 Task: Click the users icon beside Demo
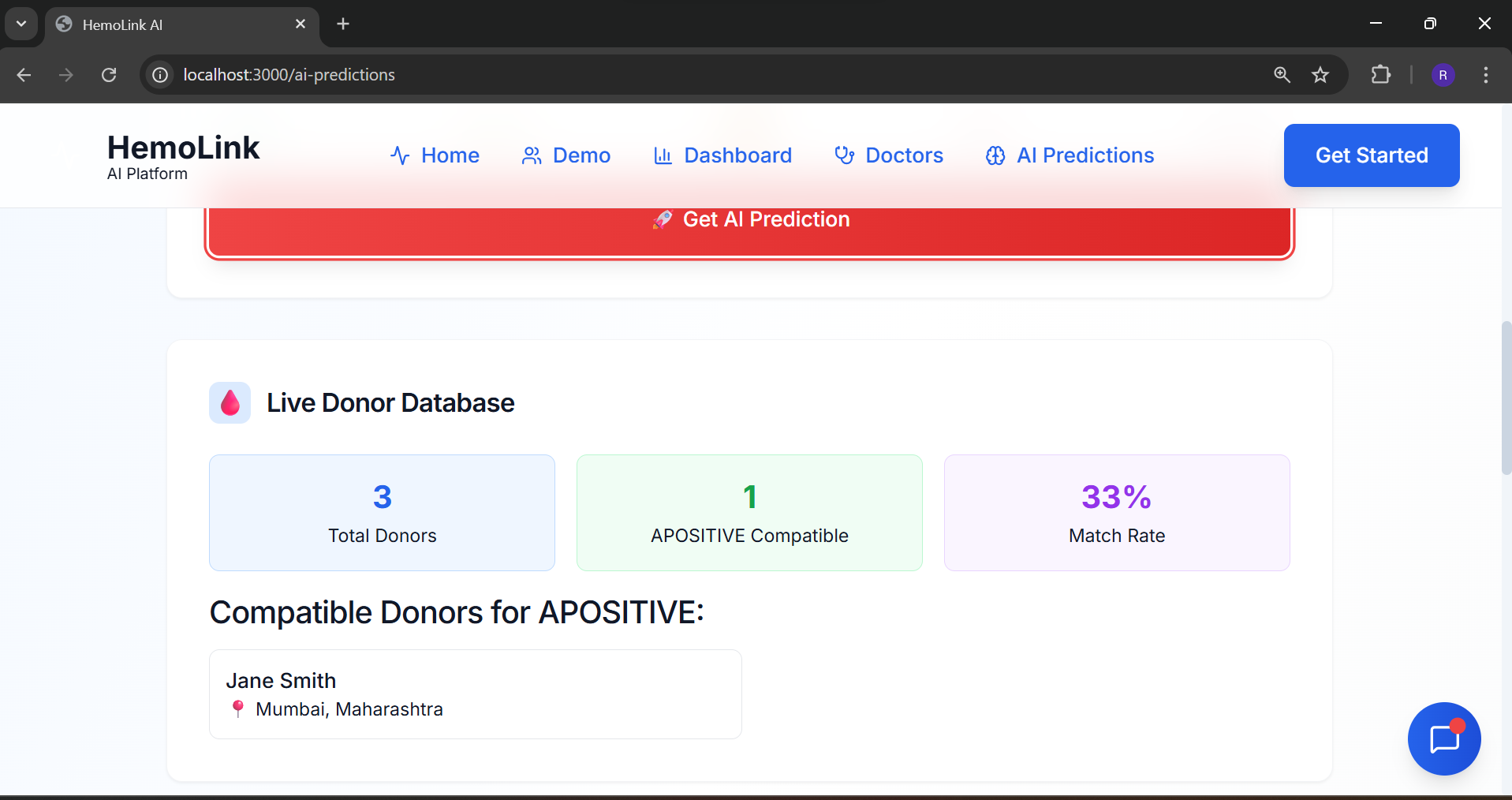[x=532, y=155]
